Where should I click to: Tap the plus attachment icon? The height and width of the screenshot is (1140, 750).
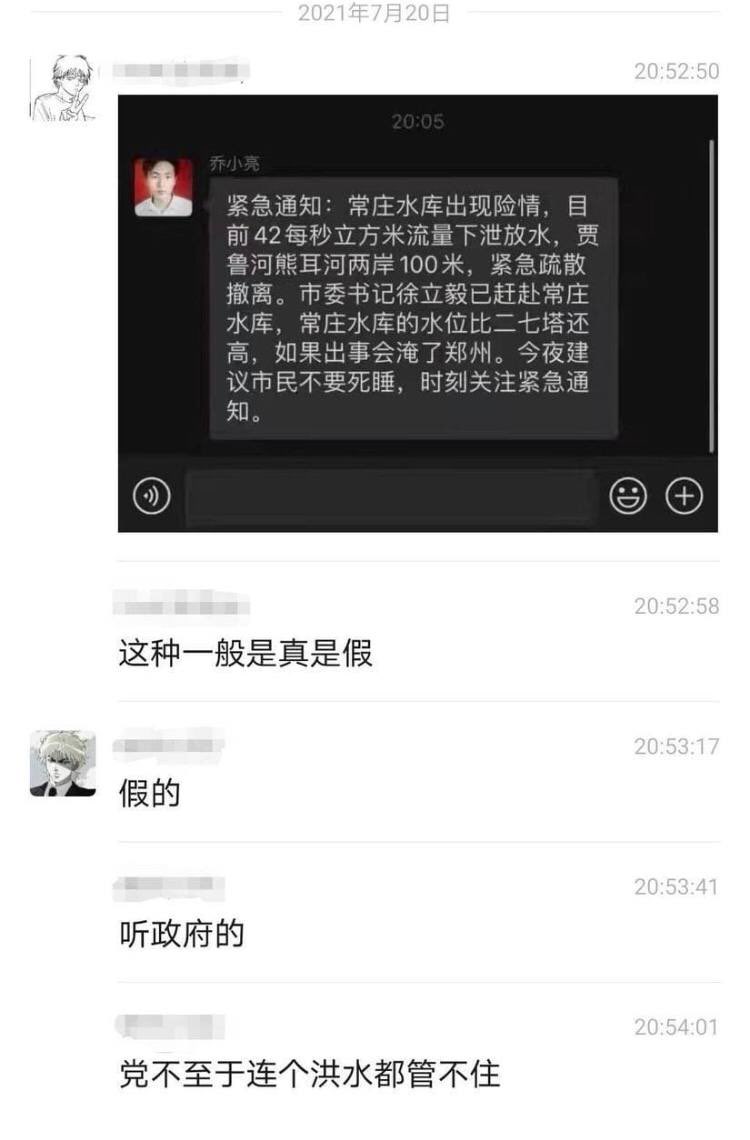(685, 497)
